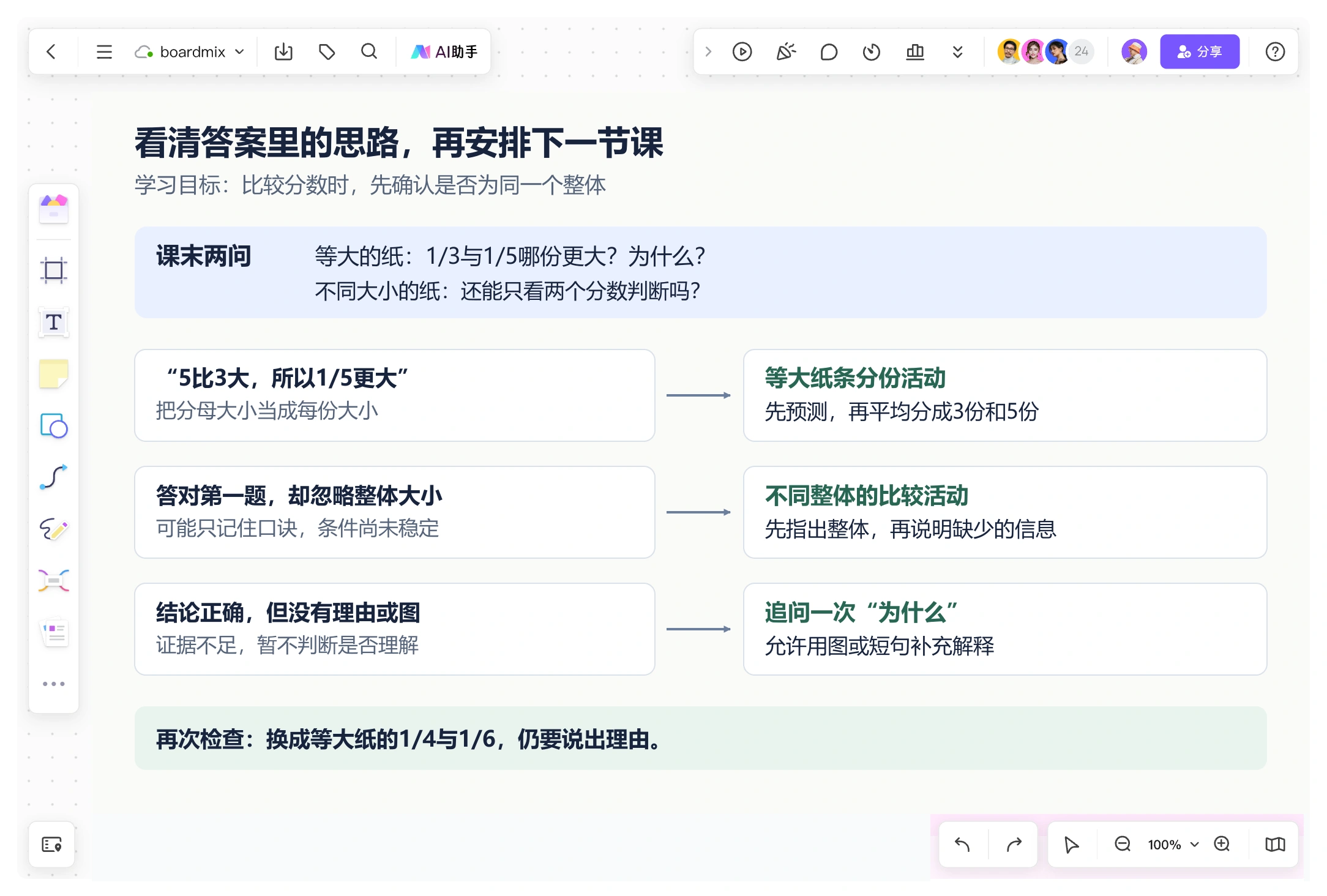
Task: Select arrow connector to 不同整体的比较活动
Action: (698, 512)
